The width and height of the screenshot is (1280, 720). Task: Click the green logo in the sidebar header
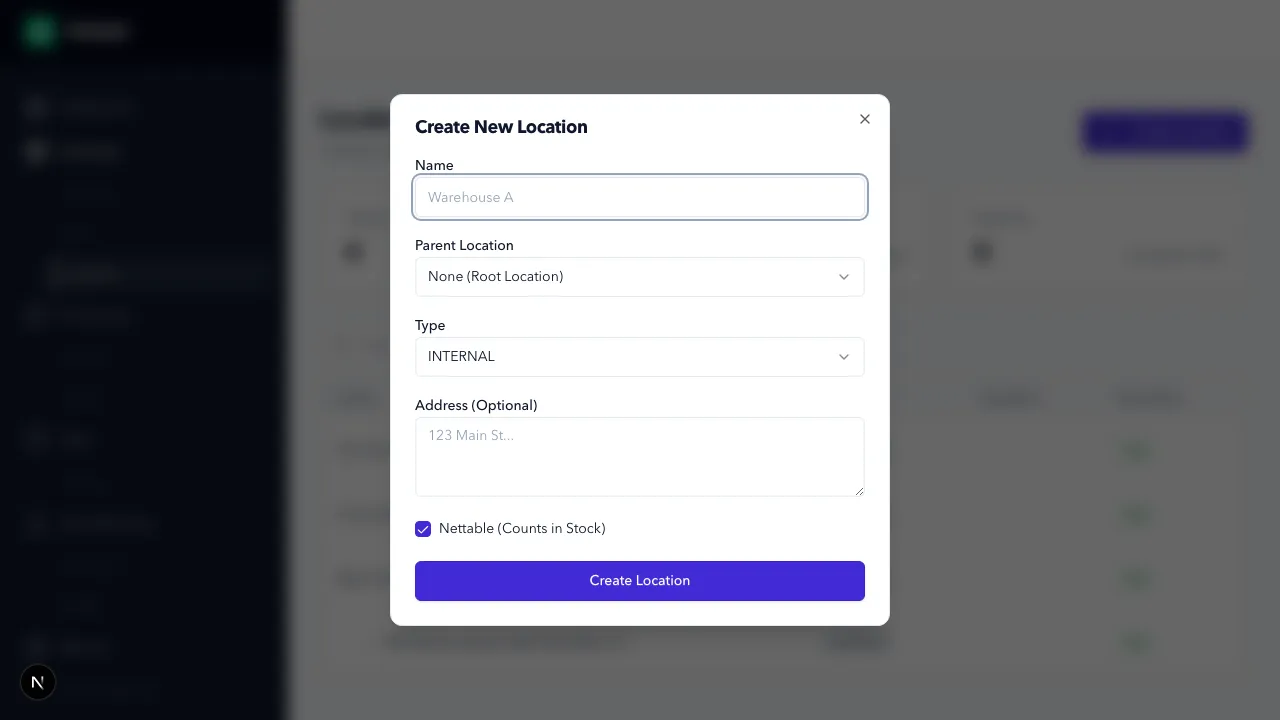[38, 31]
